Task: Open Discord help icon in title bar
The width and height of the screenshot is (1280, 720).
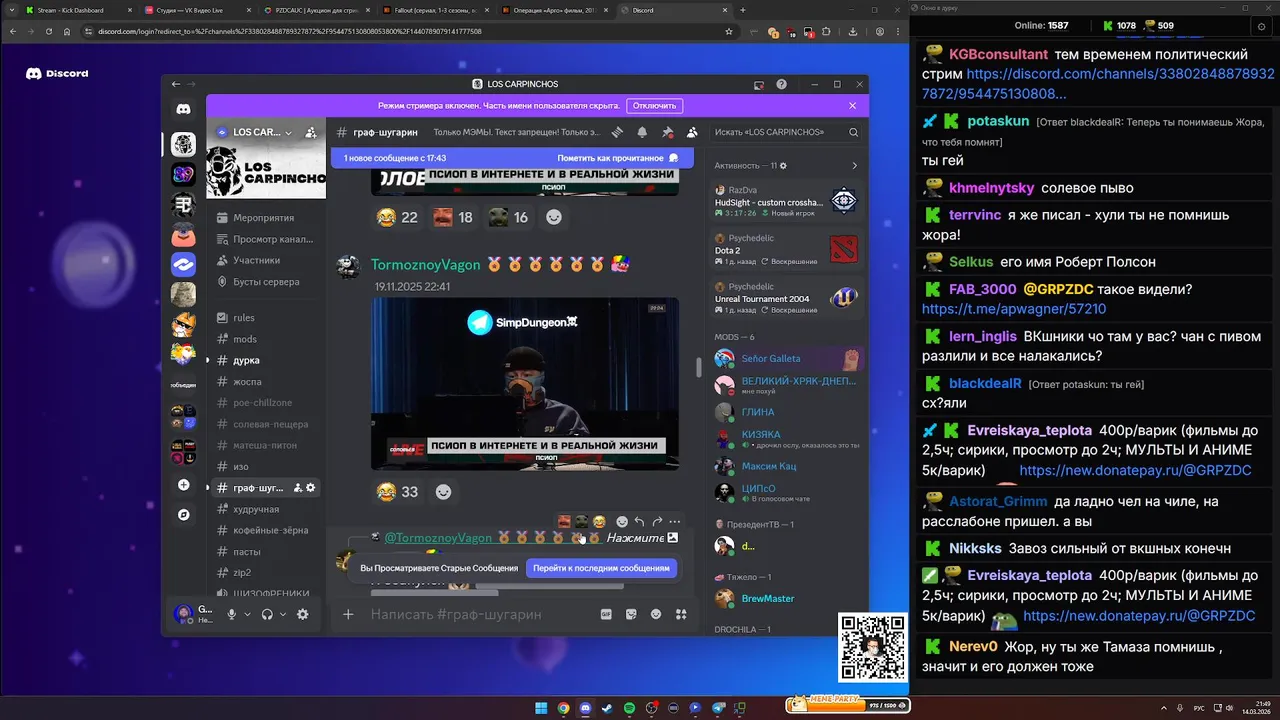Action: click(x=782, y=84)
